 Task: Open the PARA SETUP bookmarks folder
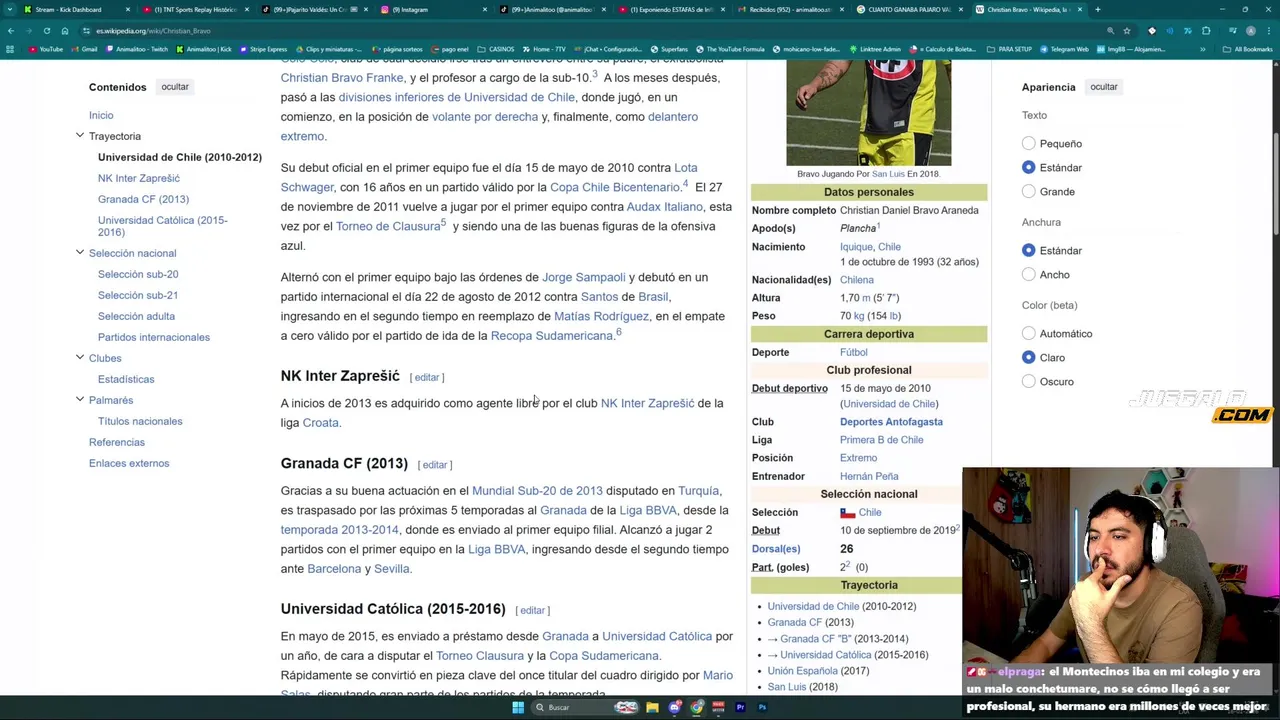(x=1009, y=49)
